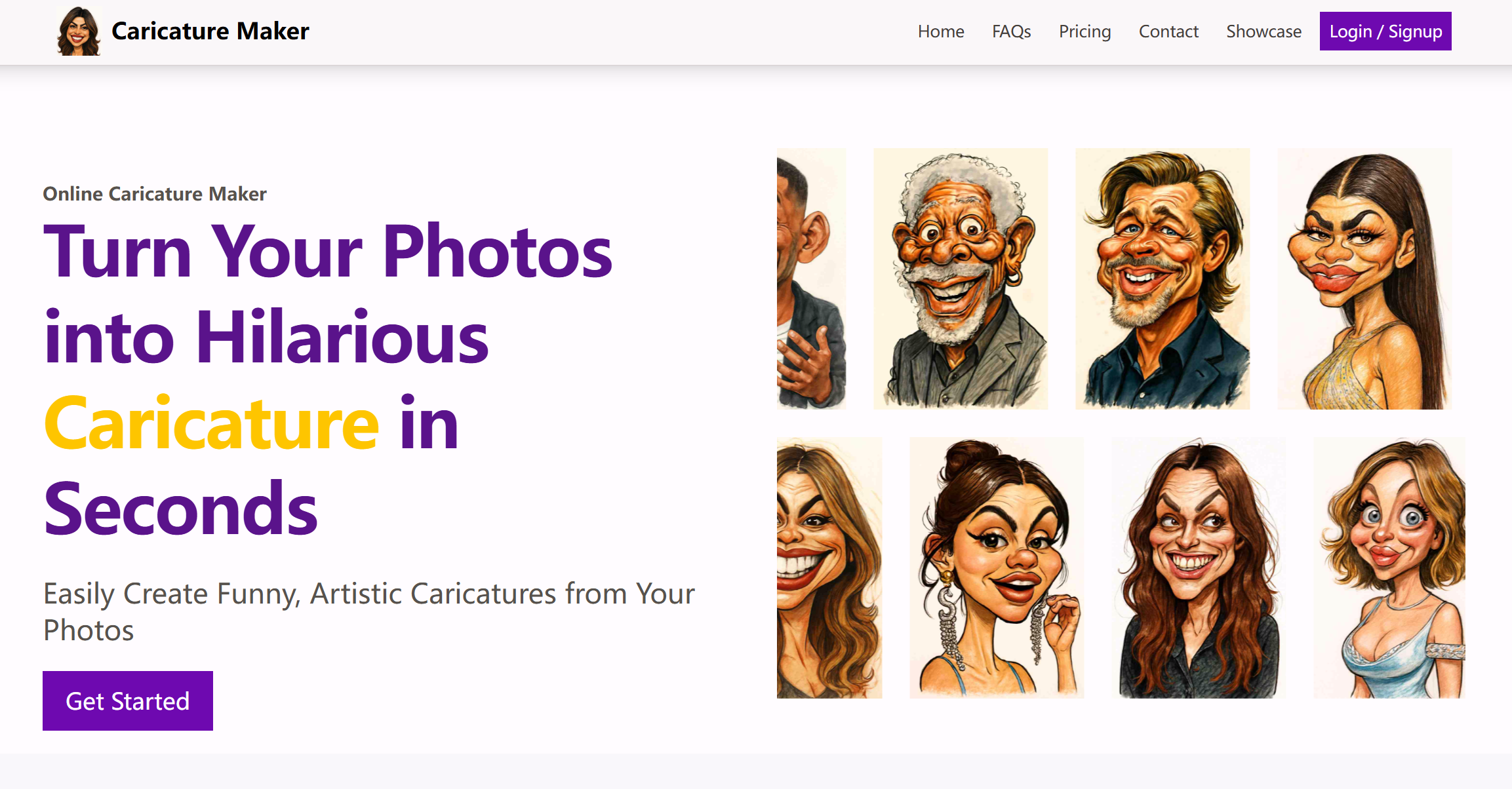1512x789 pixels.
Task: Click the auburn-haired woman in dark shirt caricature
Action: click(1199, 568)
